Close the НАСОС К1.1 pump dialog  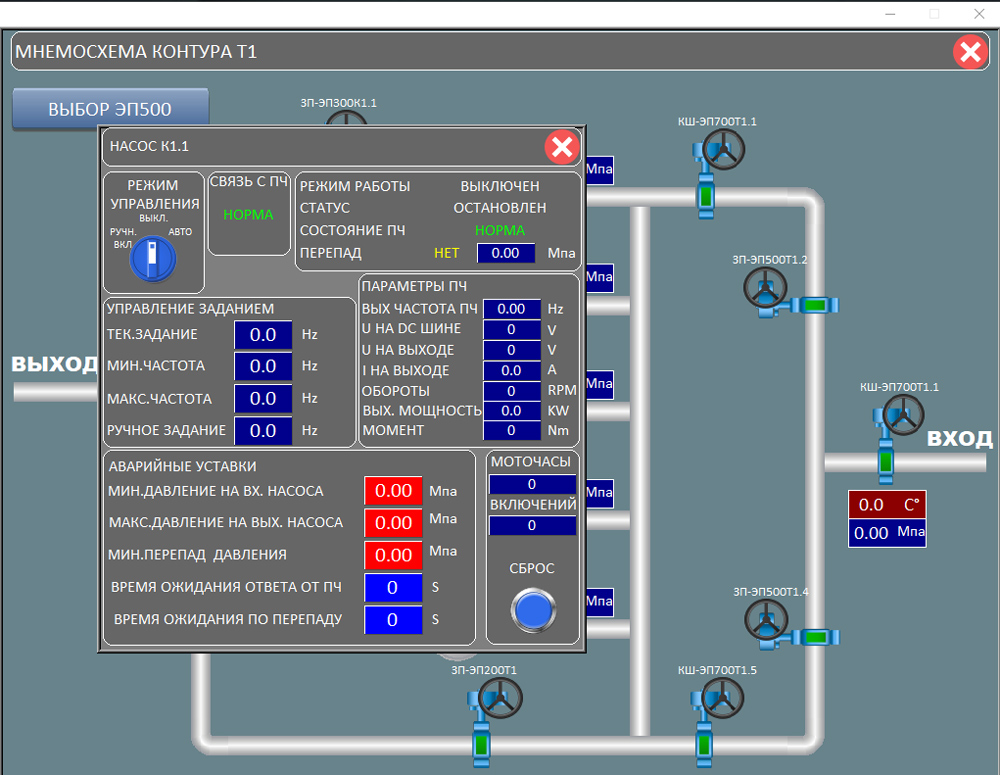562,148
